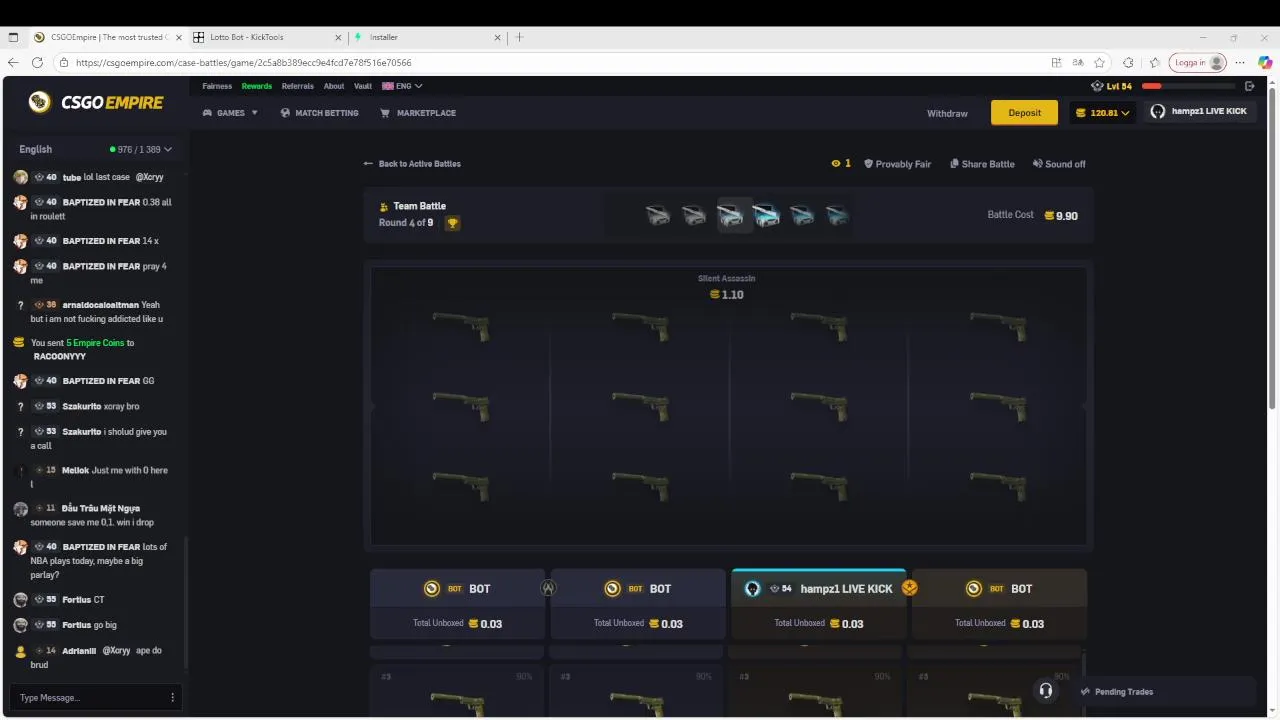The image size is (1280, 720).
Task: Open the Rewards page
Action: pos(257,86)
